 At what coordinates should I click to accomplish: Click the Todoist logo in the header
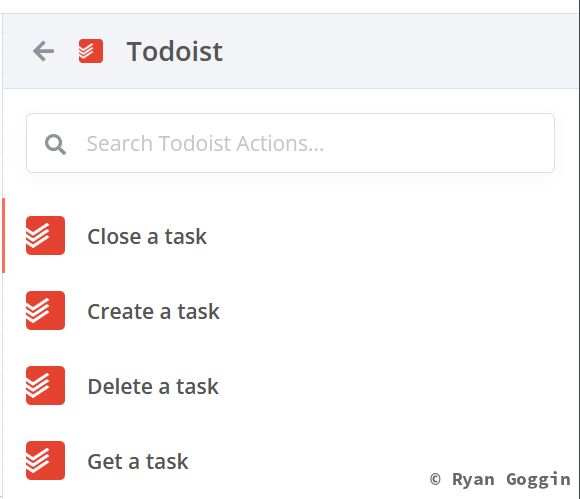coord(91,51)
